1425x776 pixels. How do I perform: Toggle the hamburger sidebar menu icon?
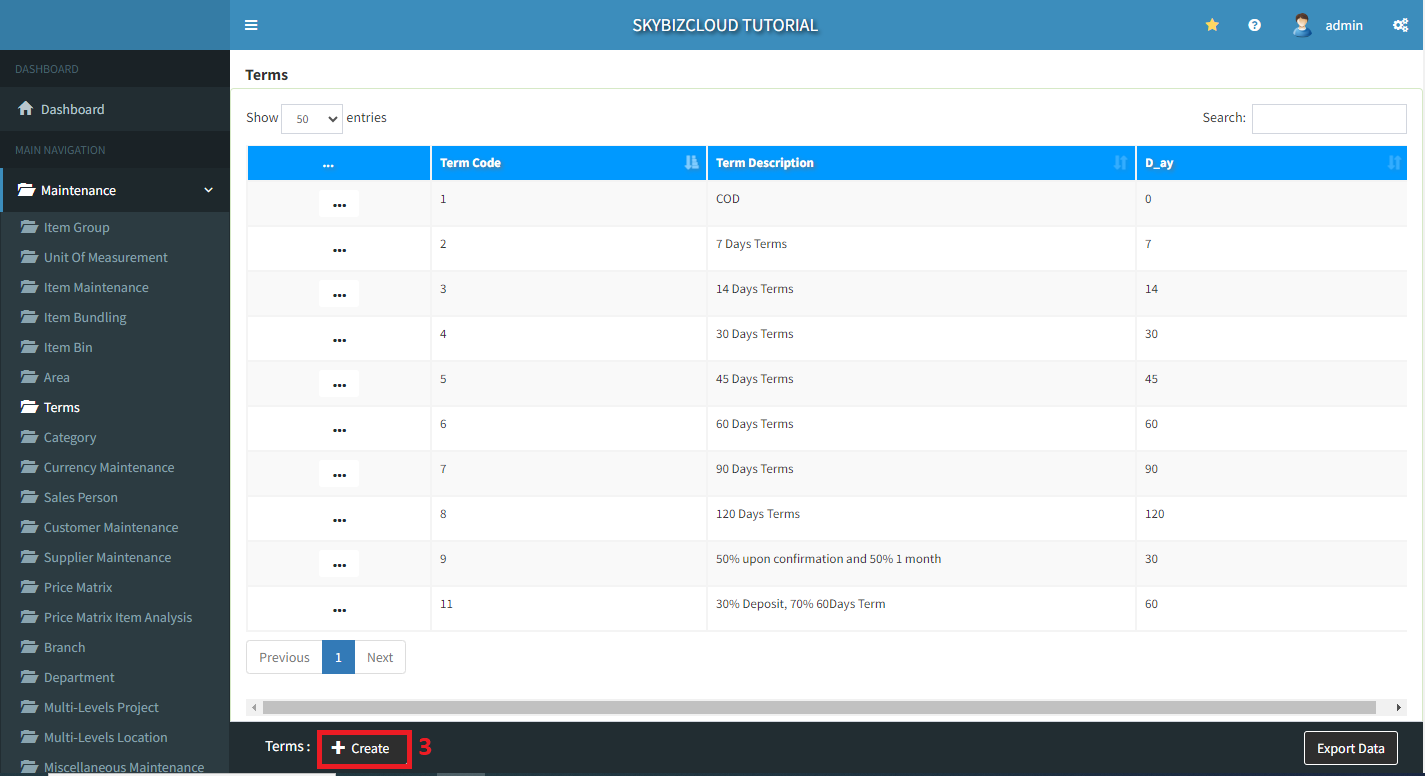point(251,25)
